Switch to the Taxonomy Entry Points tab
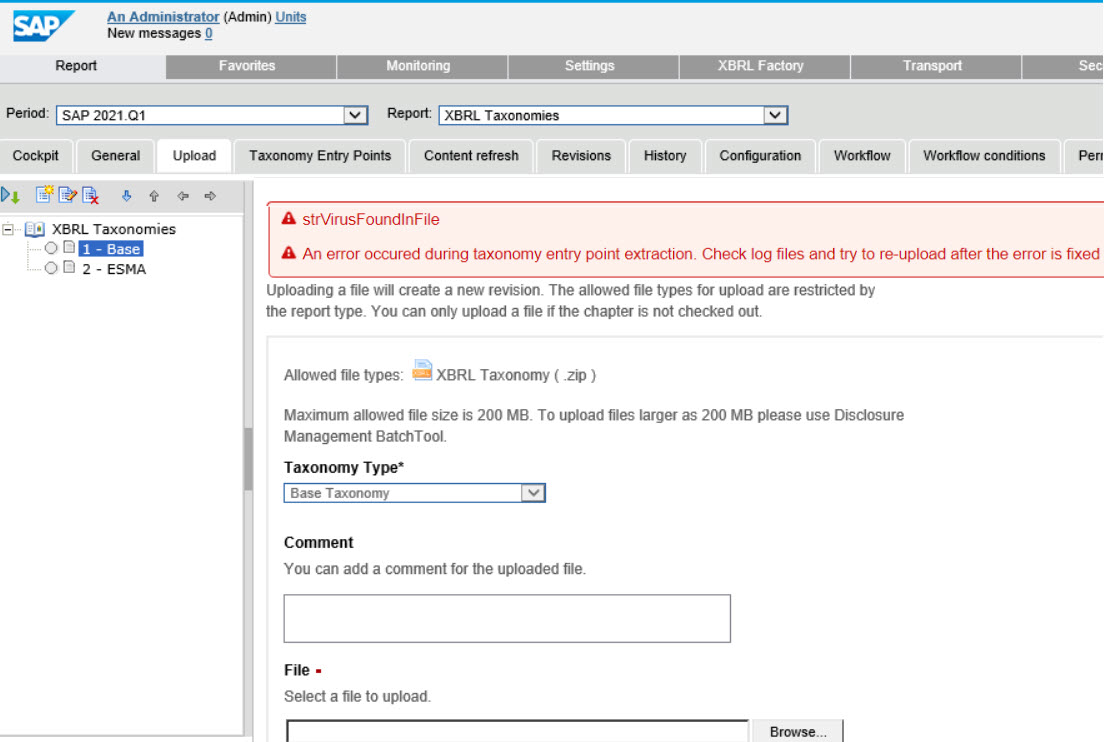The height and width of the screenshot is (742, 1104). click(x=320, y=156)
